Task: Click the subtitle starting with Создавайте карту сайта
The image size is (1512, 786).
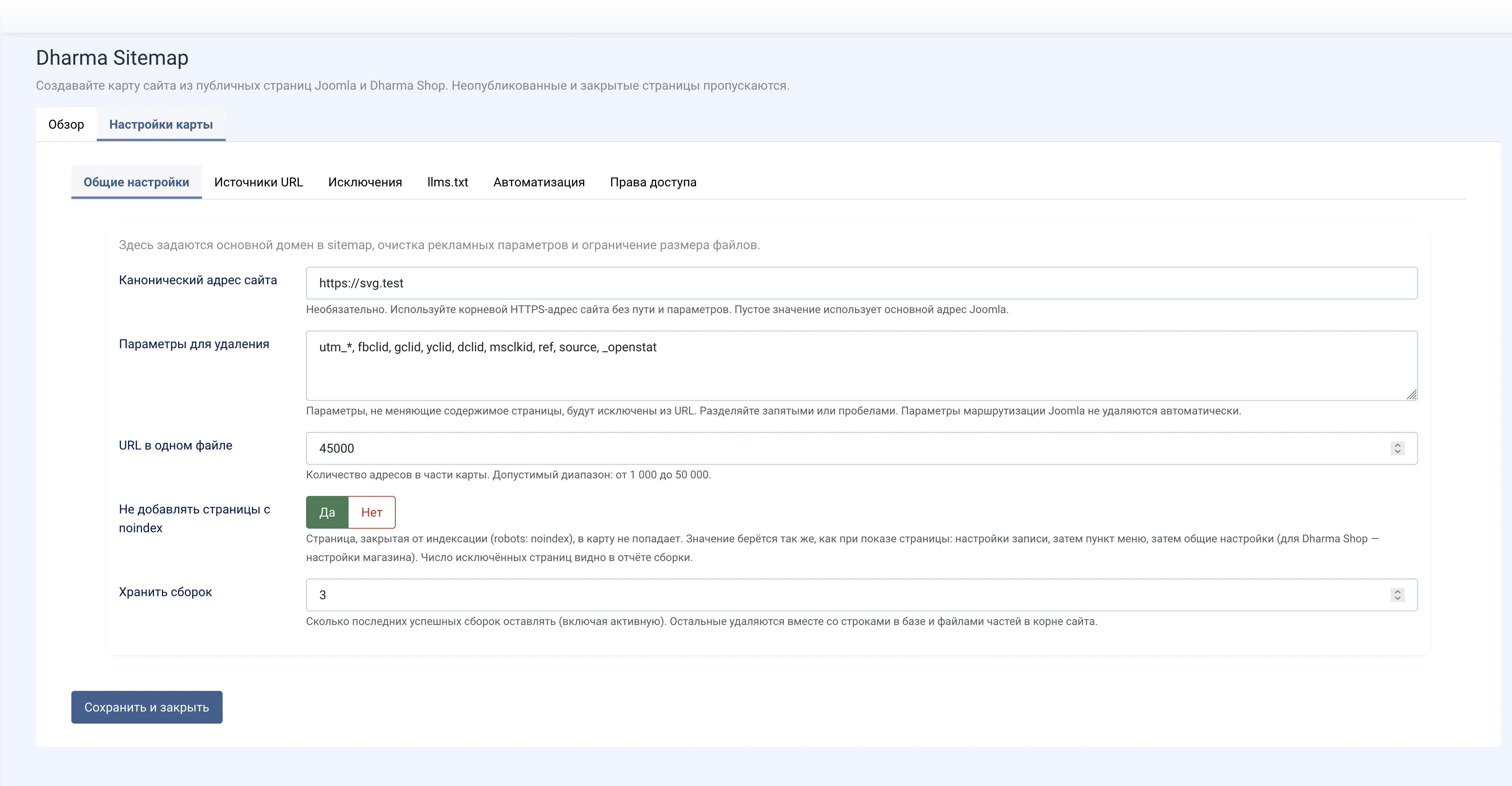Action: (413, 86)
